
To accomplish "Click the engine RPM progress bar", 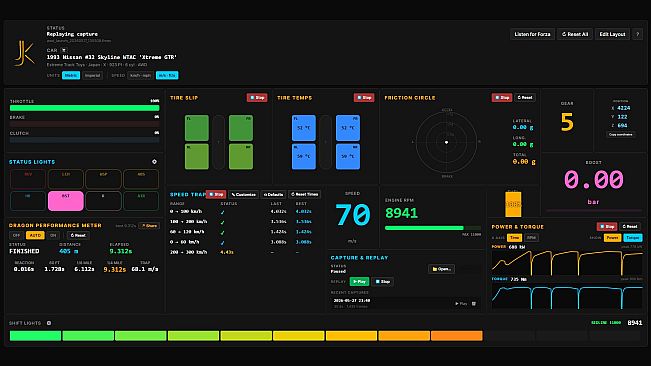I will (x=433, y=228).
